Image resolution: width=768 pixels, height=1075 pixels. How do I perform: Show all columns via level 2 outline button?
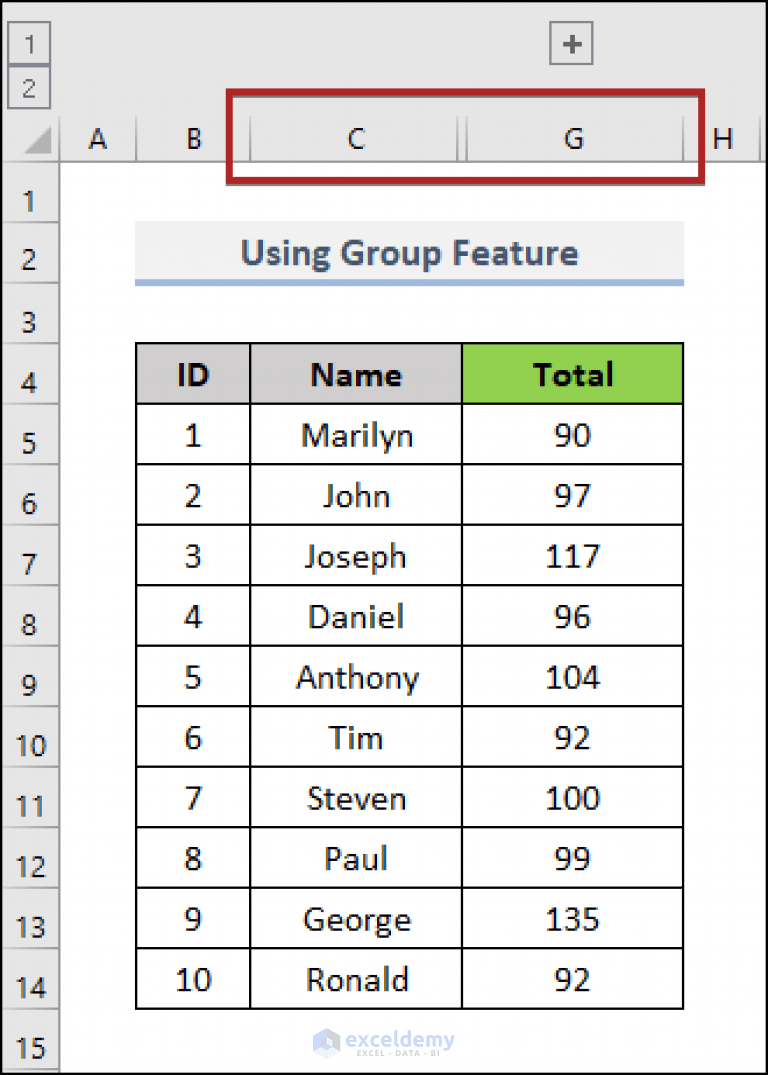click(29, 89)
